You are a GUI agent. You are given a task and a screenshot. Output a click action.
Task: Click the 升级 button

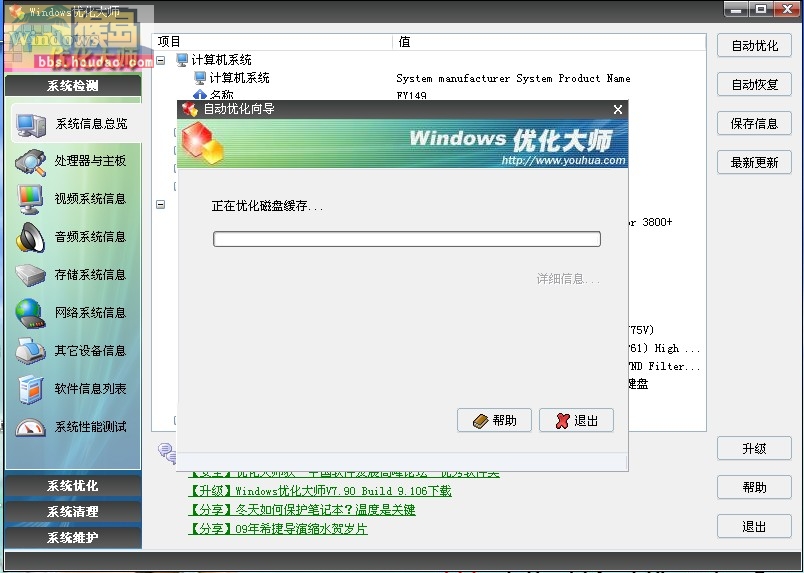pos(754,448)
